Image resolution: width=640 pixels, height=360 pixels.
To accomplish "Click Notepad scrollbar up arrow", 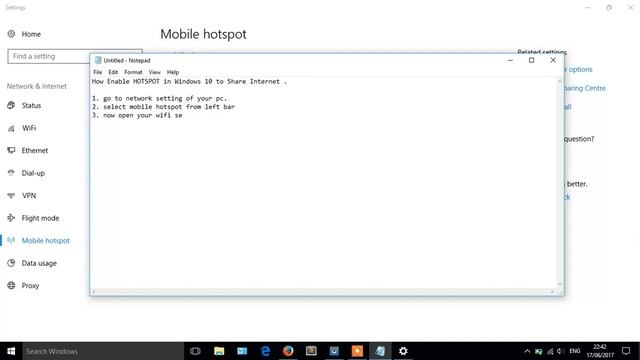I will [x=560, y=81].
